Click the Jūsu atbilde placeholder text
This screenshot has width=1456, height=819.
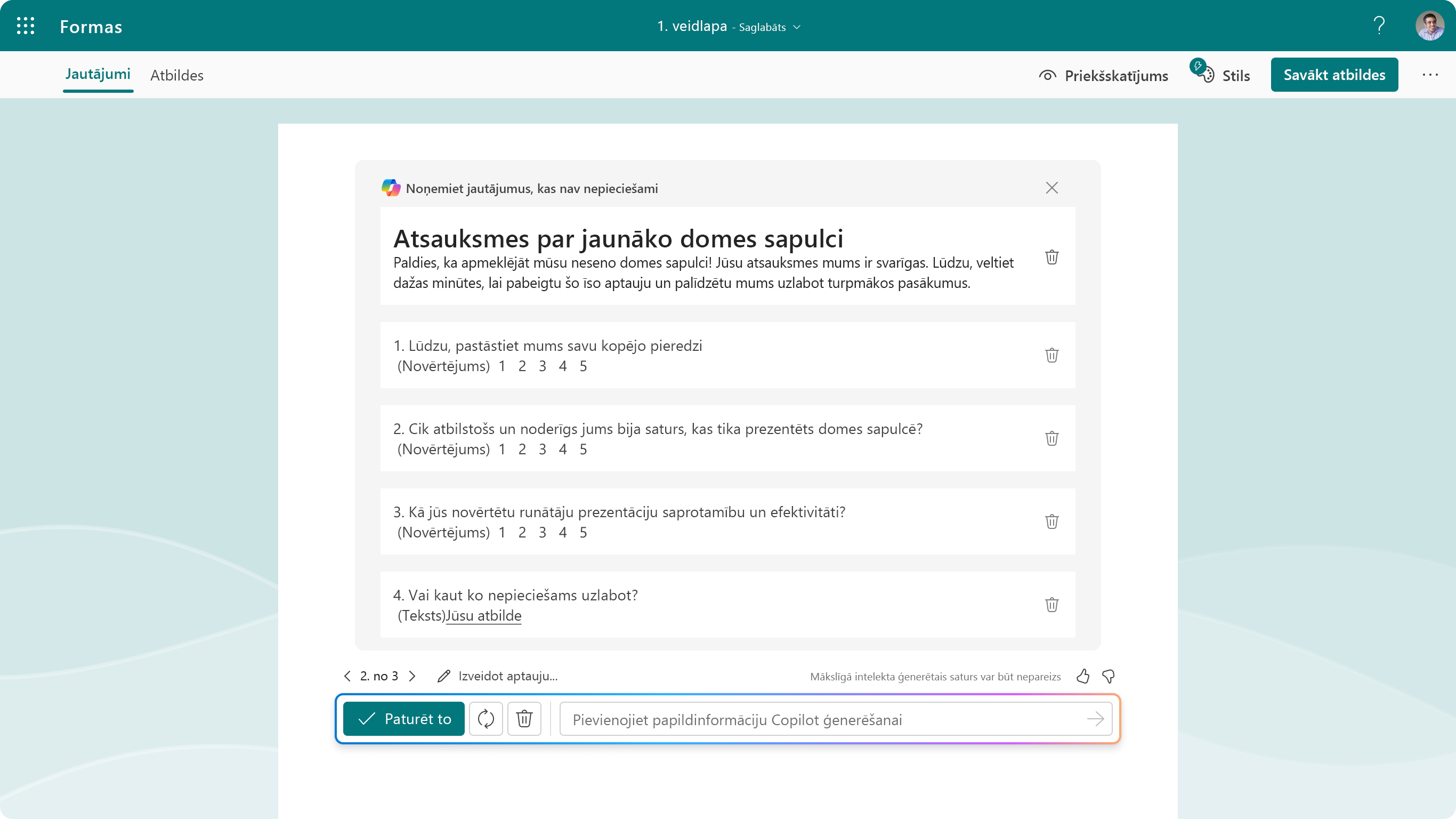[484, 615]
